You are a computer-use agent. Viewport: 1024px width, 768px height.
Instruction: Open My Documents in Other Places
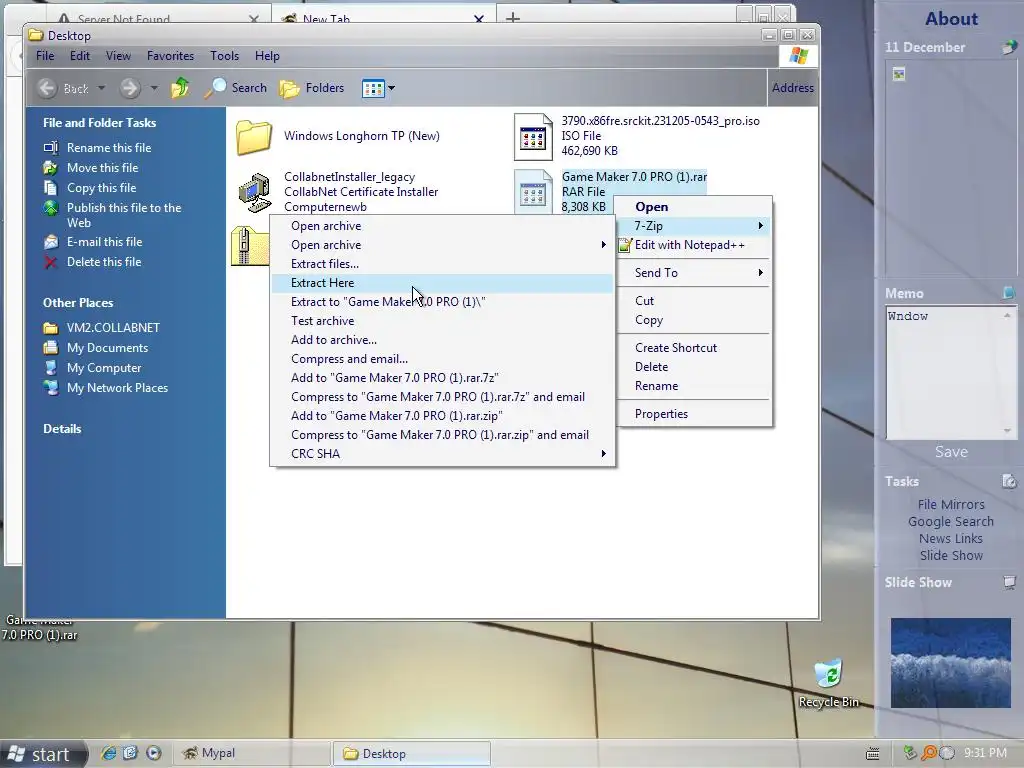tap(107, 348)
